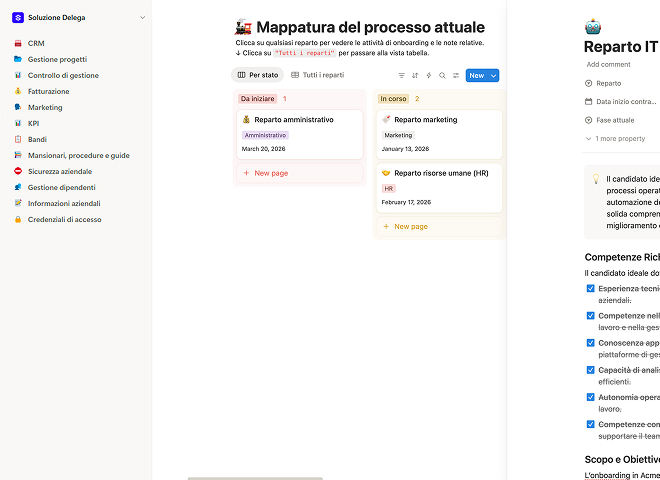The width and height of the screenshot is (660, 480).
Task: Click the blue New button
Action: [477, 75]
